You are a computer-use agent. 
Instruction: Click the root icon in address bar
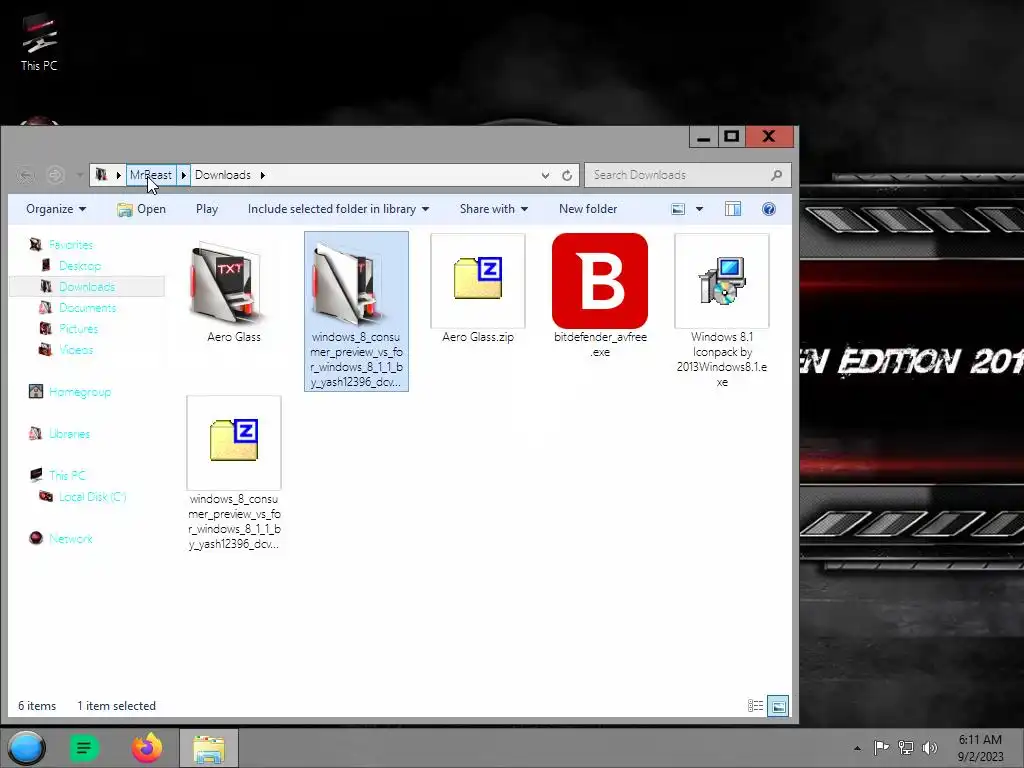click(x=101, y=175)
